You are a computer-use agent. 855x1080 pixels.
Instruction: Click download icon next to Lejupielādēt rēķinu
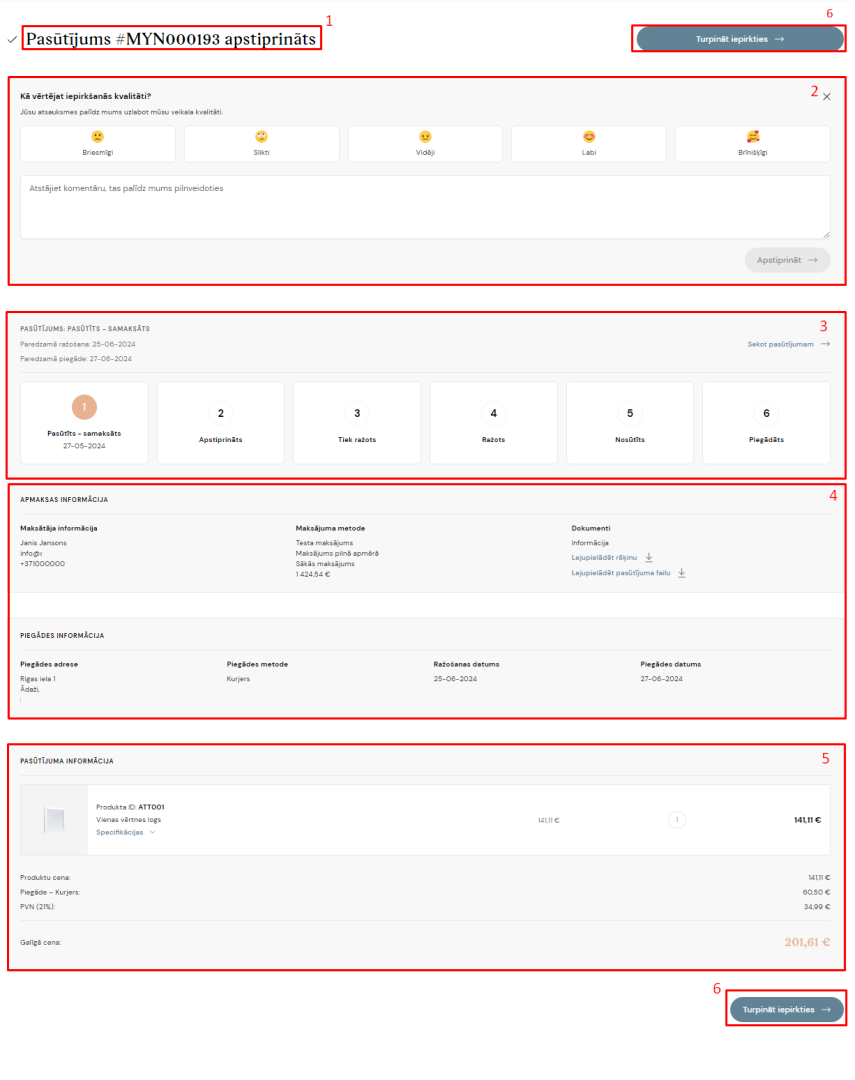click(649, 557)
